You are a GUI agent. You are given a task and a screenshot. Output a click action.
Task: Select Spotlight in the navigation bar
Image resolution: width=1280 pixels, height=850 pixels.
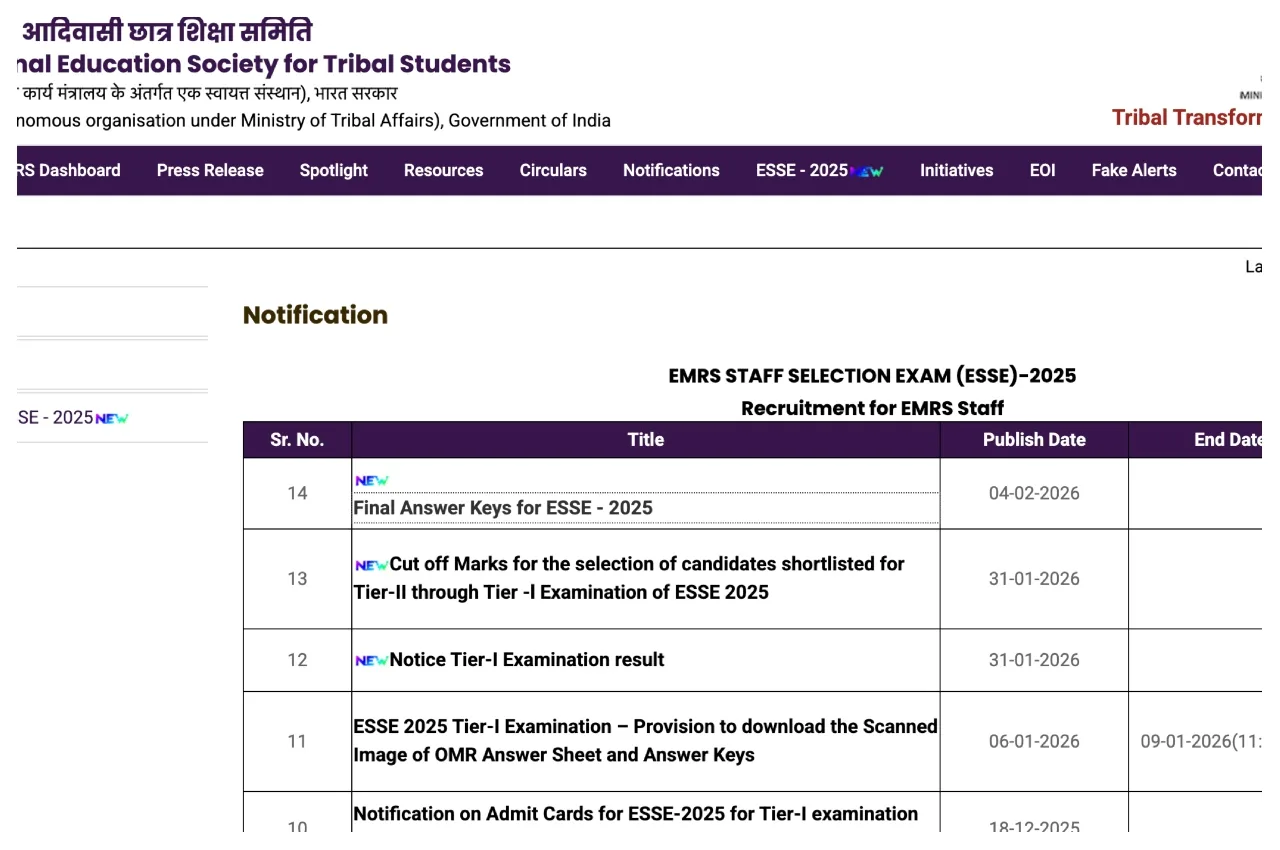333,170
